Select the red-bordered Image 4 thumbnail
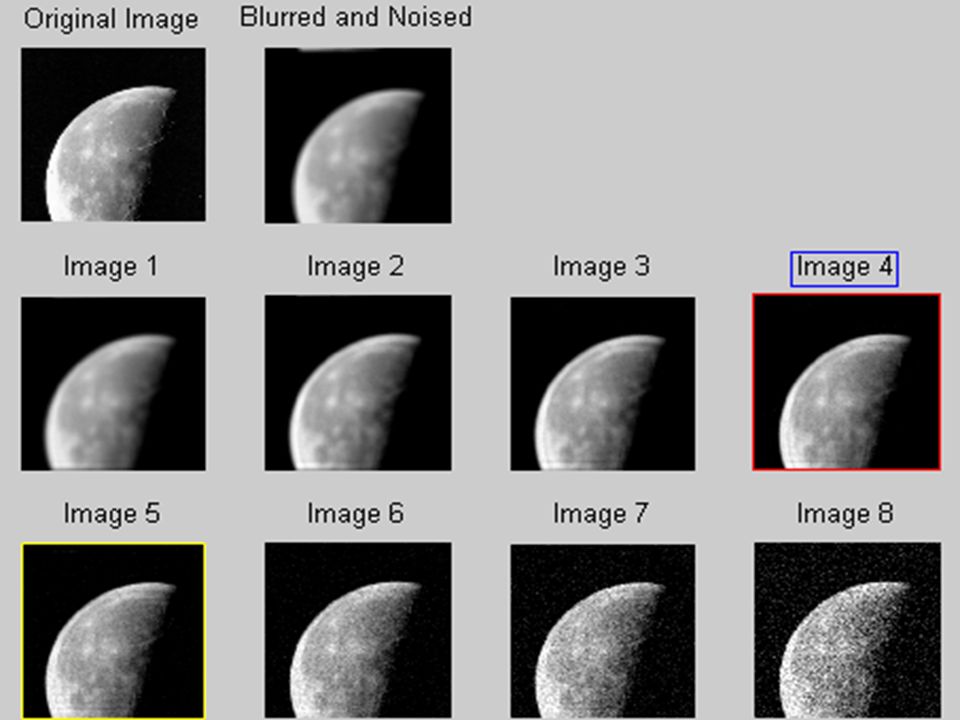Image resolution: width=960 pixels, height=720 pixels. [x=847, y=382]
